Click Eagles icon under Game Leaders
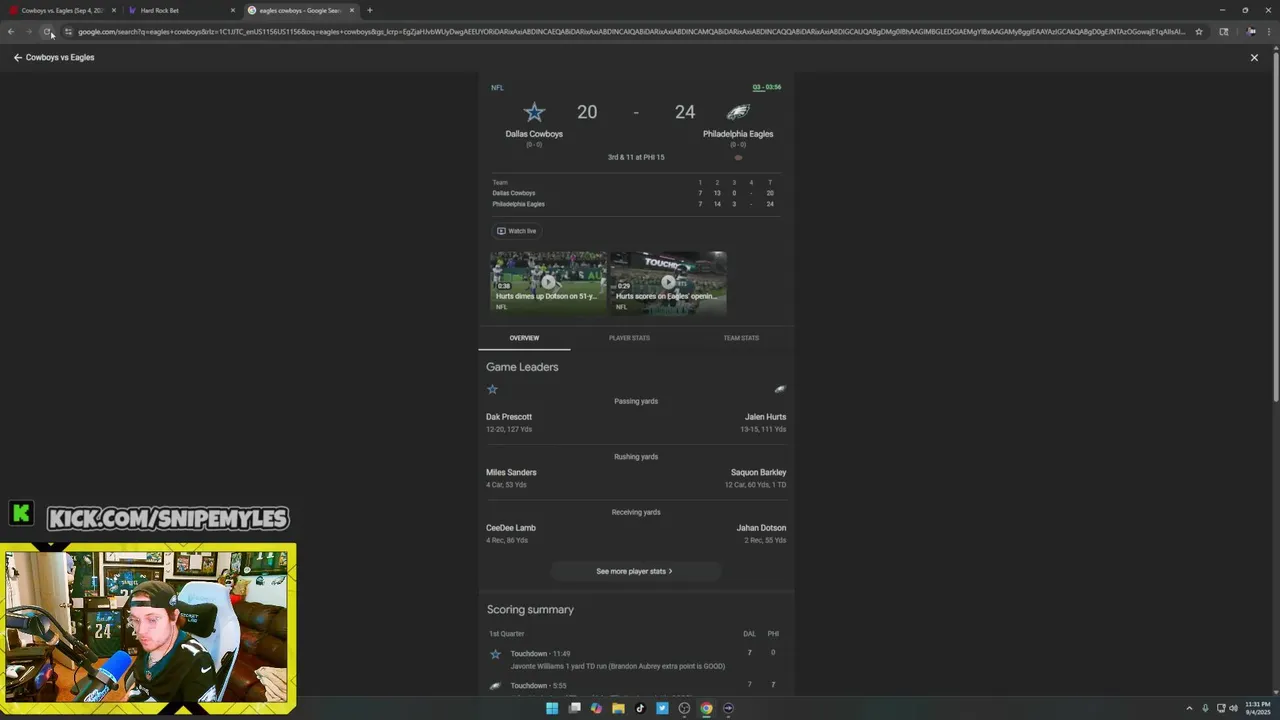 (x=780, y=389)
